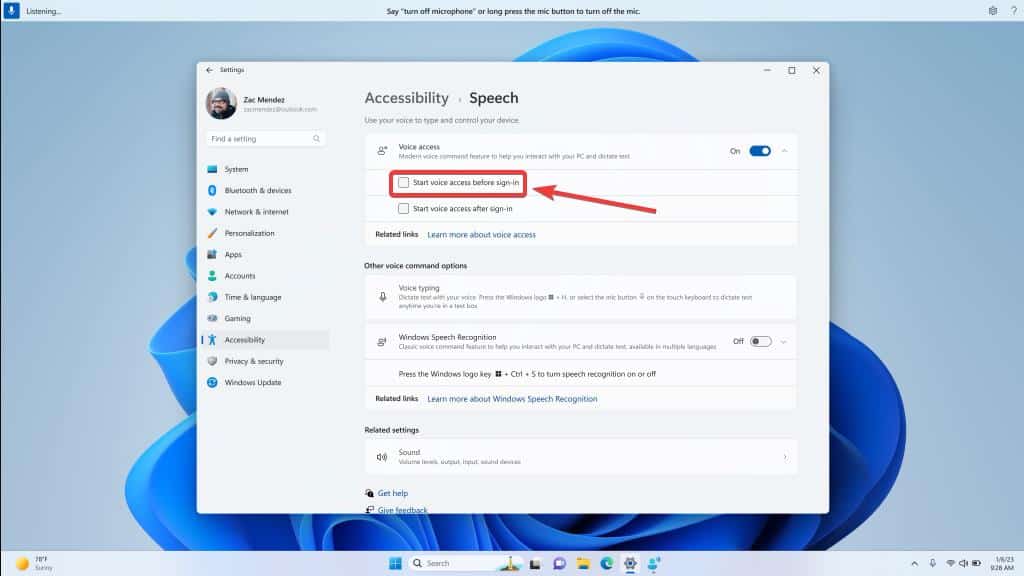Click the Voice typing row title

click(x=419, y=288)
